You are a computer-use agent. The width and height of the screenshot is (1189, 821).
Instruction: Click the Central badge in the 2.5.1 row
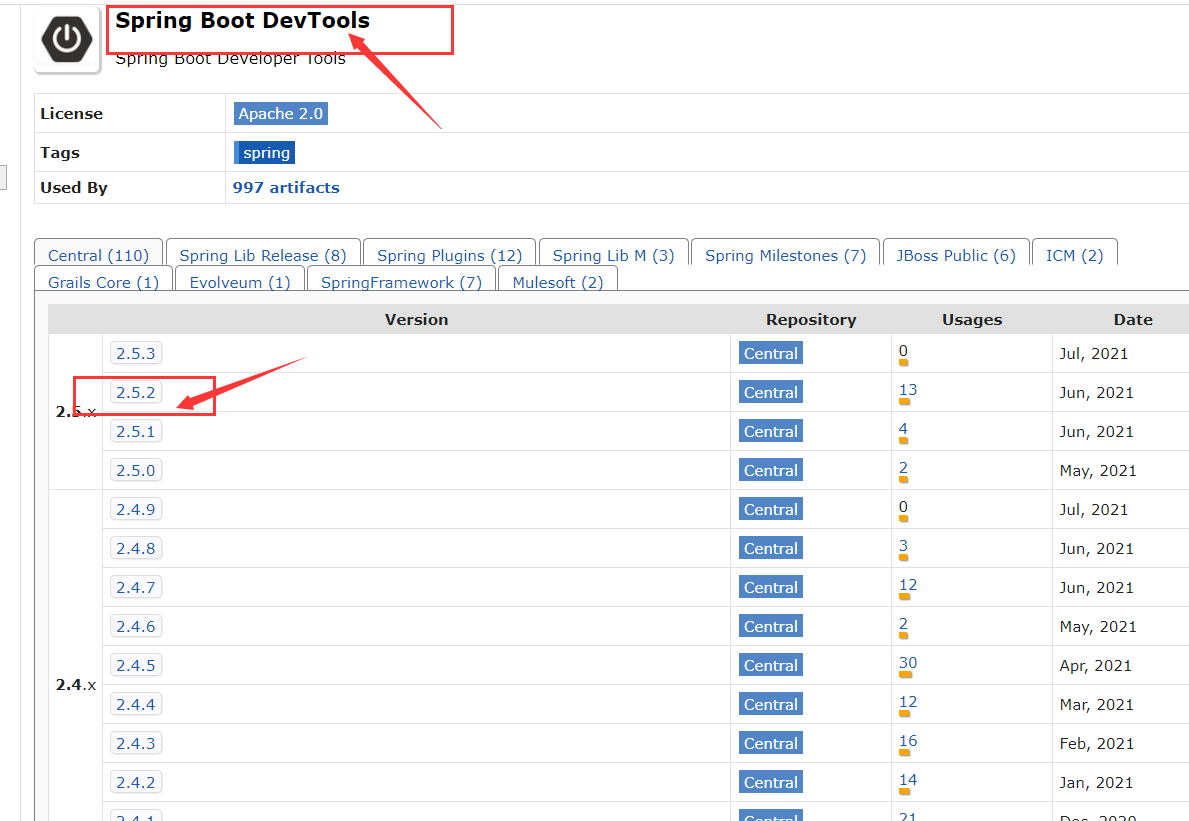coord(770,431)
